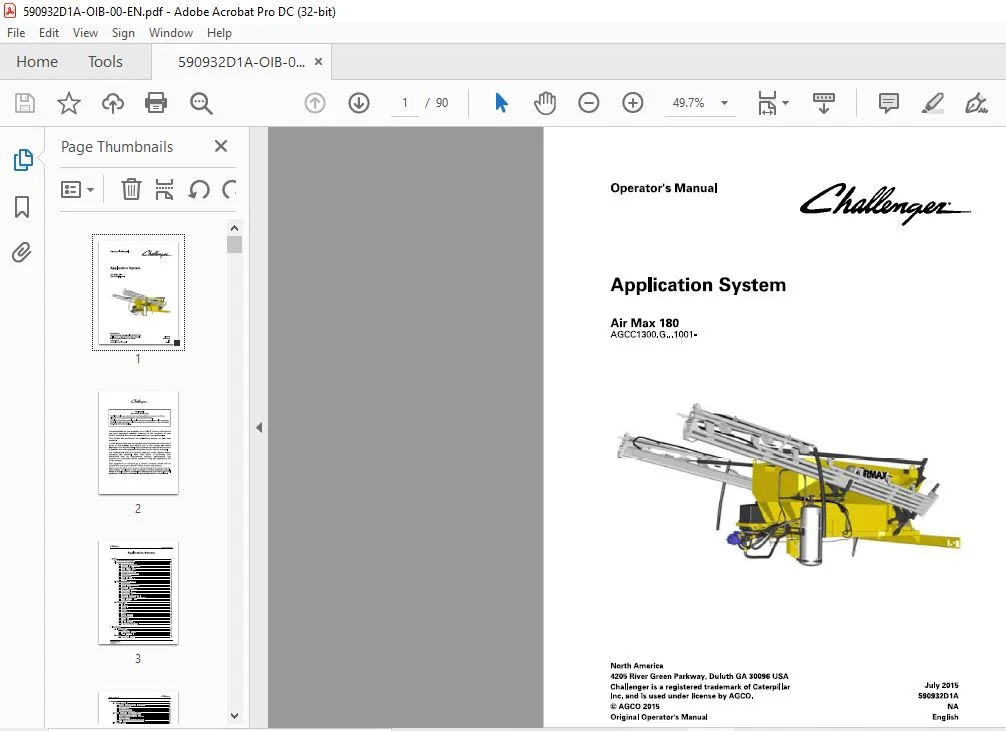
Task: Click the thumbnails scrollbar handle
Action: [x=234, y=245]
